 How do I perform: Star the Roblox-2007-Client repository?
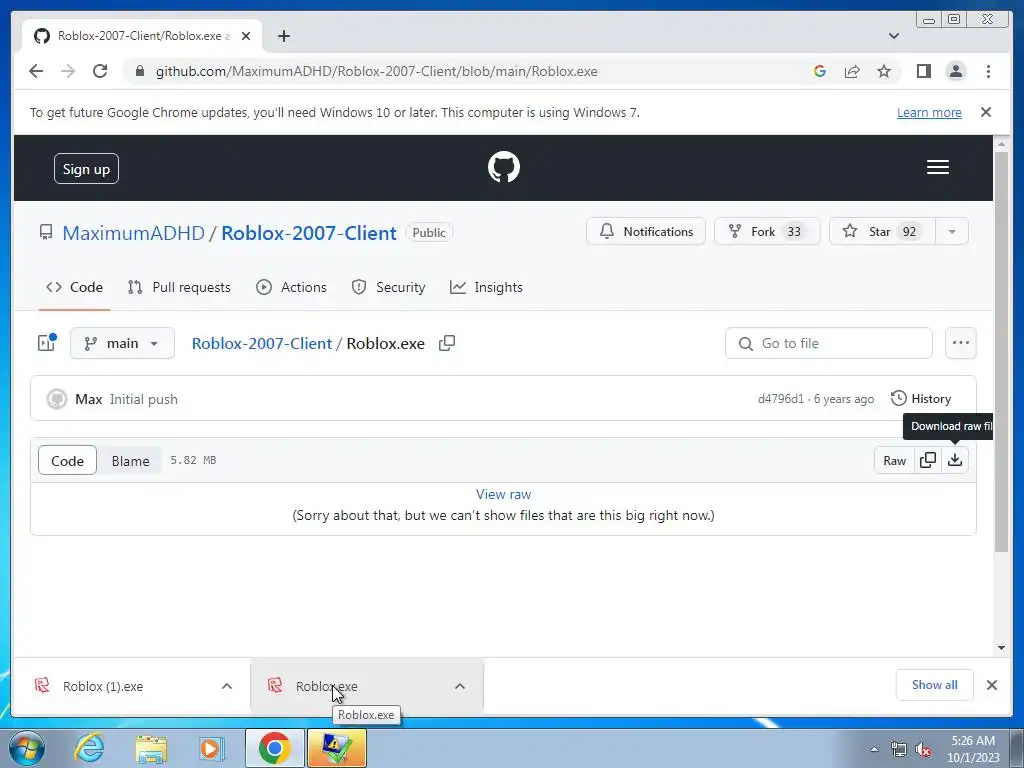(882, 232)
